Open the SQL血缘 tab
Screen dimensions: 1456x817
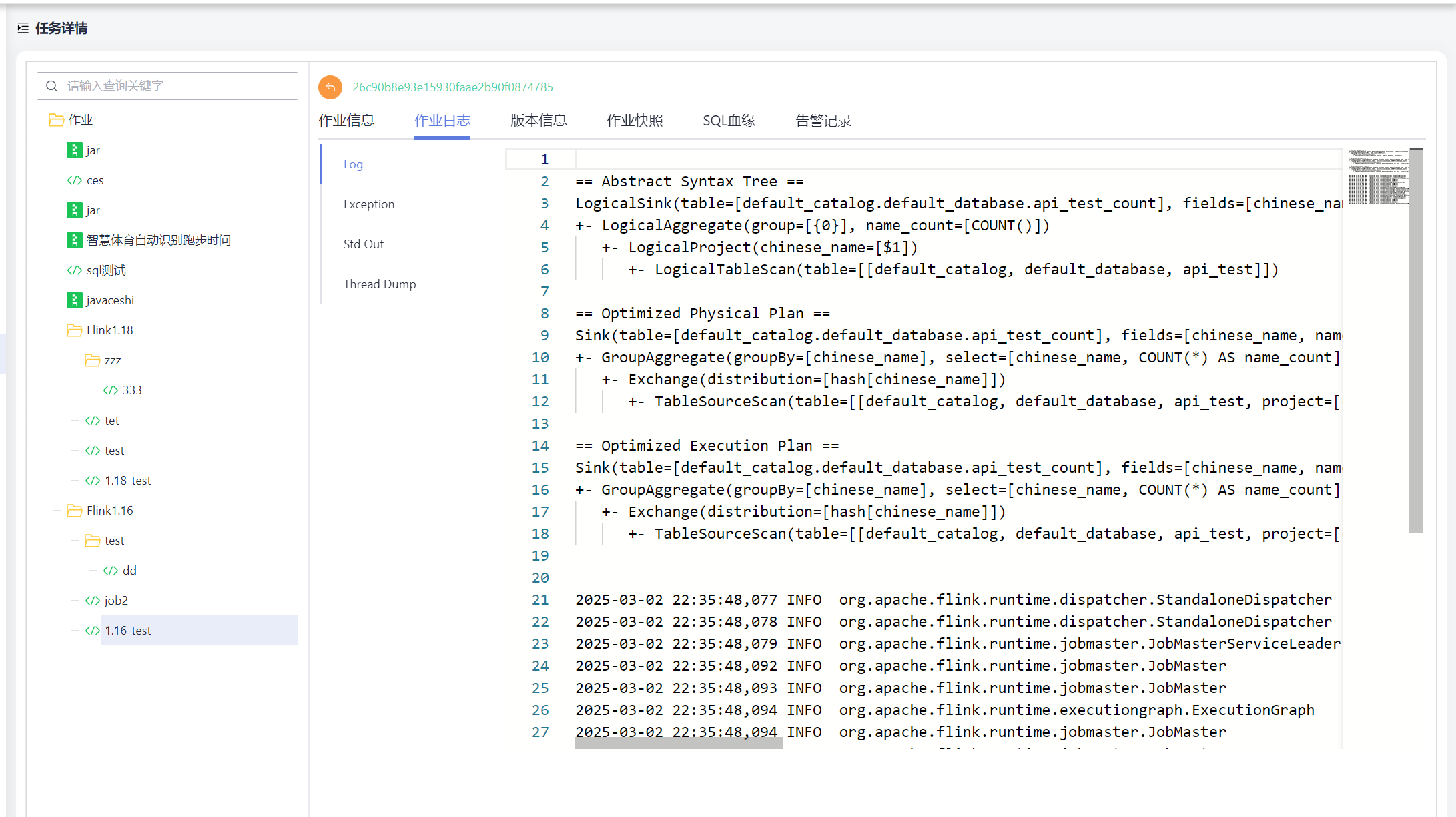[729, 121]
